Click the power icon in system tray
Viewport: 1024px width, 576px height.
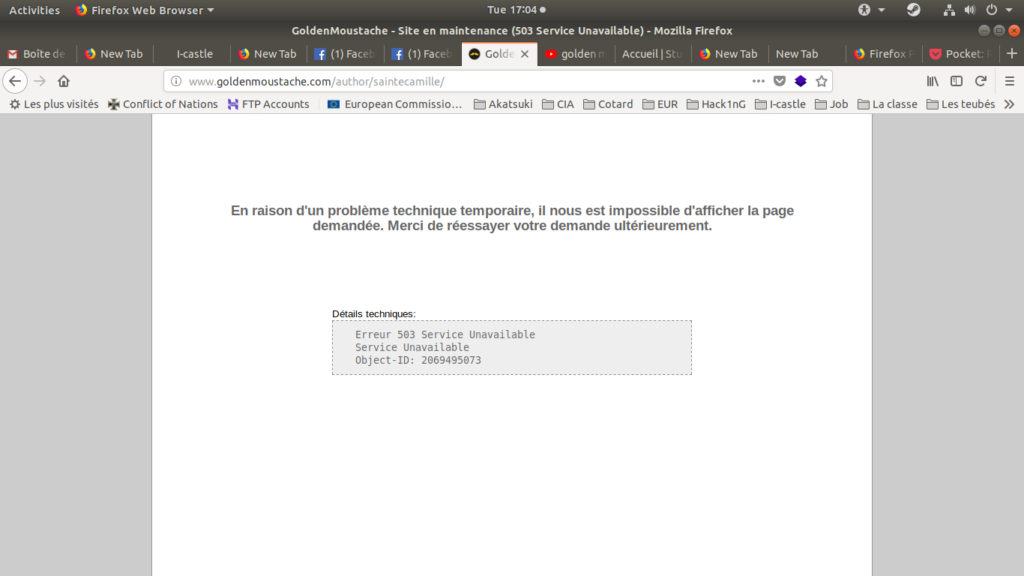tap(991, 10)
